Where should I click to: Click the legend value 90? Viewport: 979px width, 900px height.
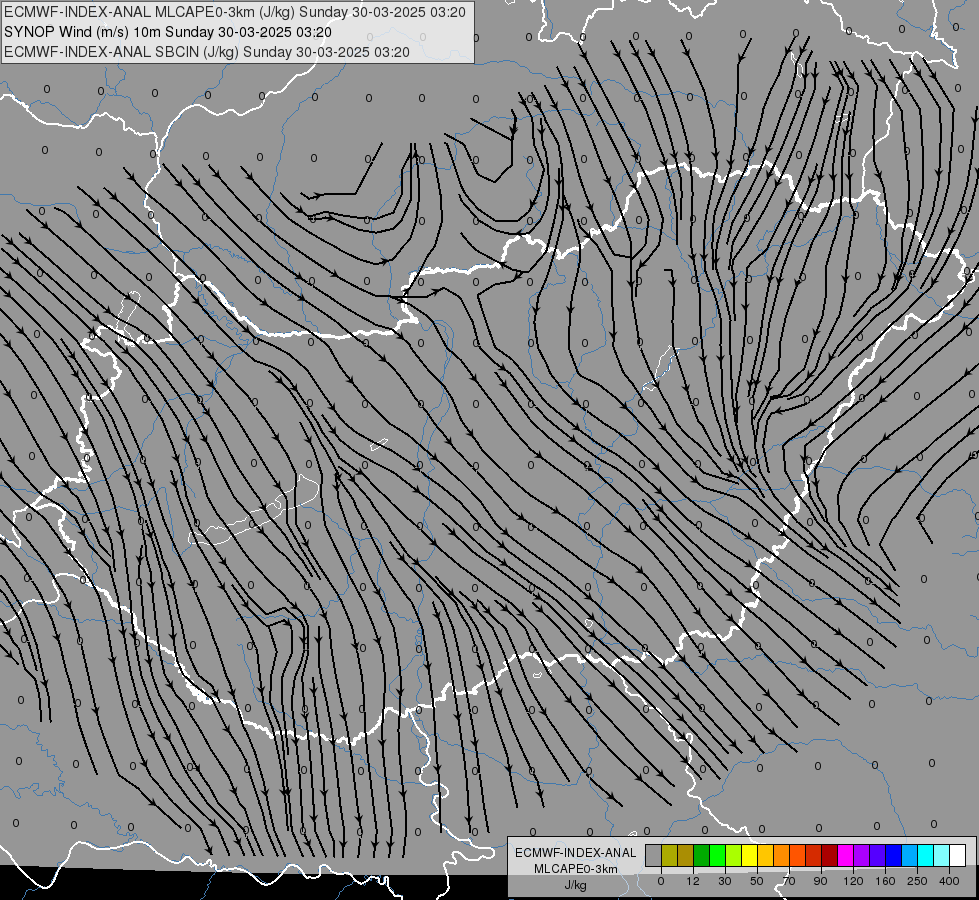click(820, 881)
